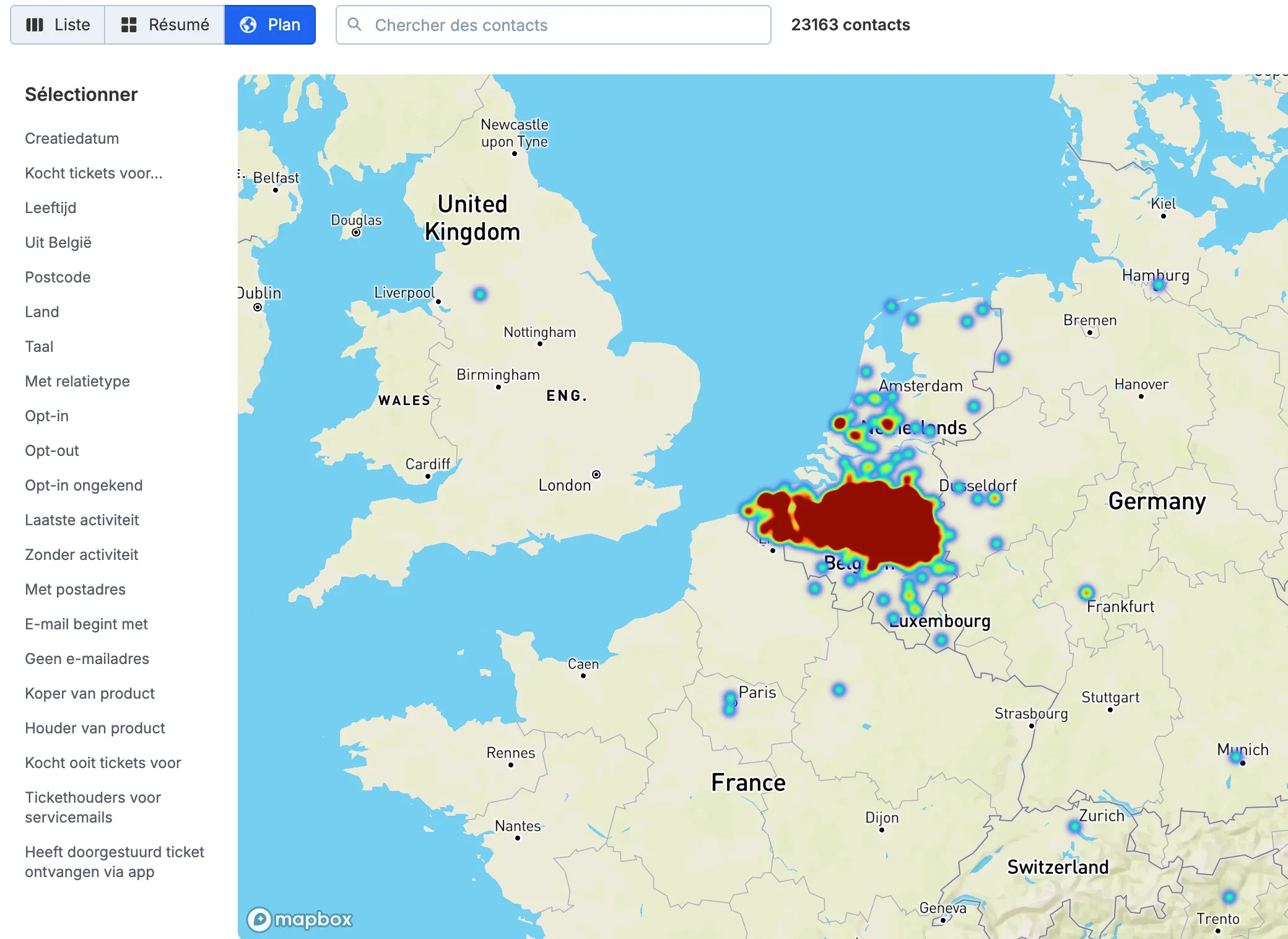Viewport: 1288px width, 939px height.
Task: Choose the E-mail begint met filter
Action: pos(86,624)
